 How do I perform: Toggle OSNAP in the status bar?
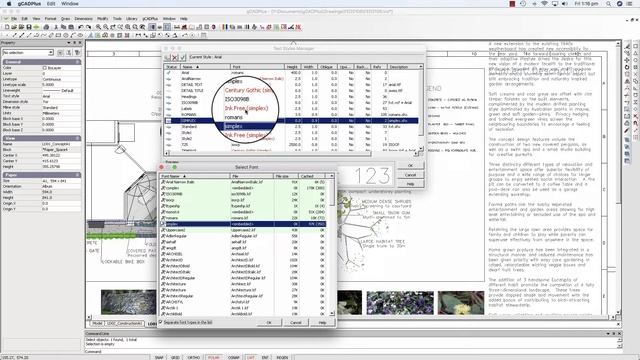pos(233,357)
